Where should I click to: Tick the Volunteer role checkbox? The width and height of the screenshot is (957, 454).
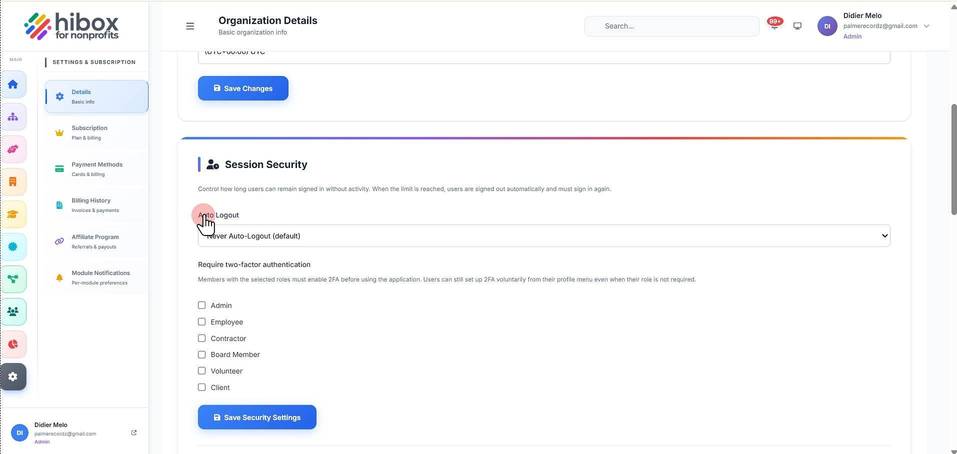[x=202, y=371]
